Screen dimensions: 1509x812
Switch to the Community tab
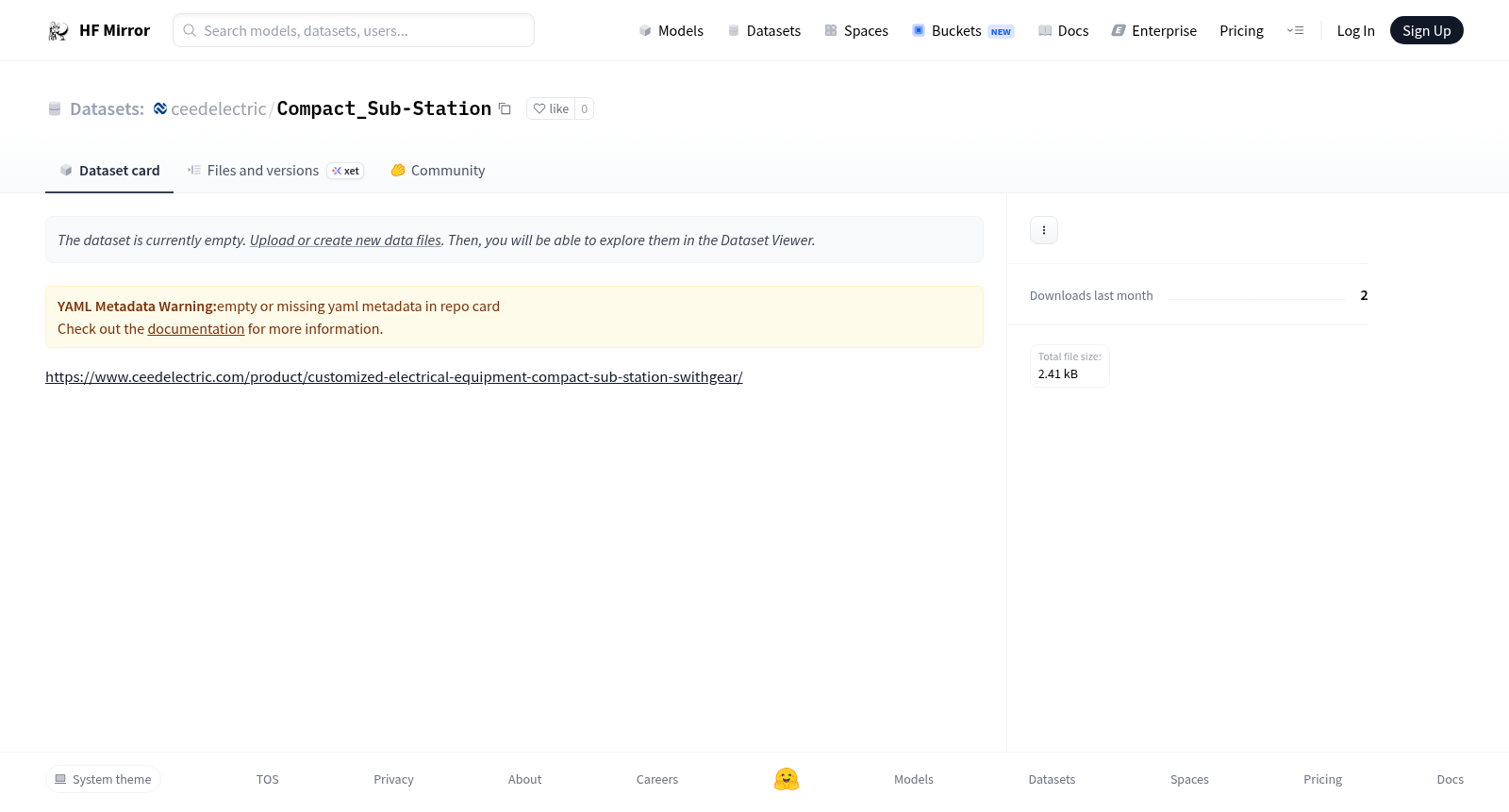pos(438,171)
